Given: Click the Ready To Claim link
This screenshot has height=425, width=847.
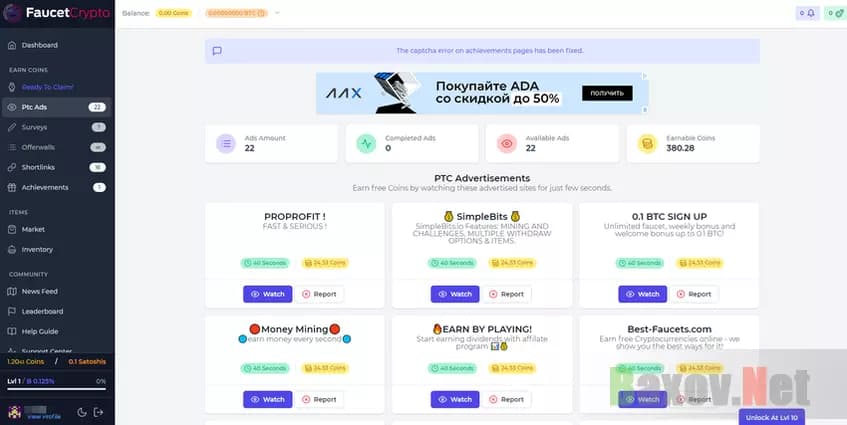Looking at the screenshot, I should click(x=47, y=87).
